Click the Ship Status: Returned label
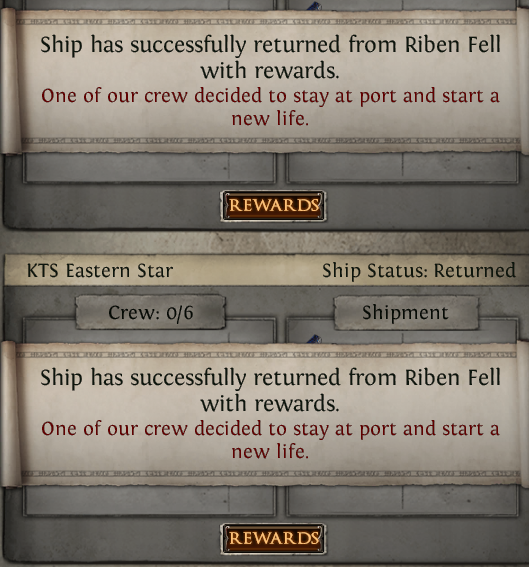This screenshot has width=529, height=567. [419, 271]
